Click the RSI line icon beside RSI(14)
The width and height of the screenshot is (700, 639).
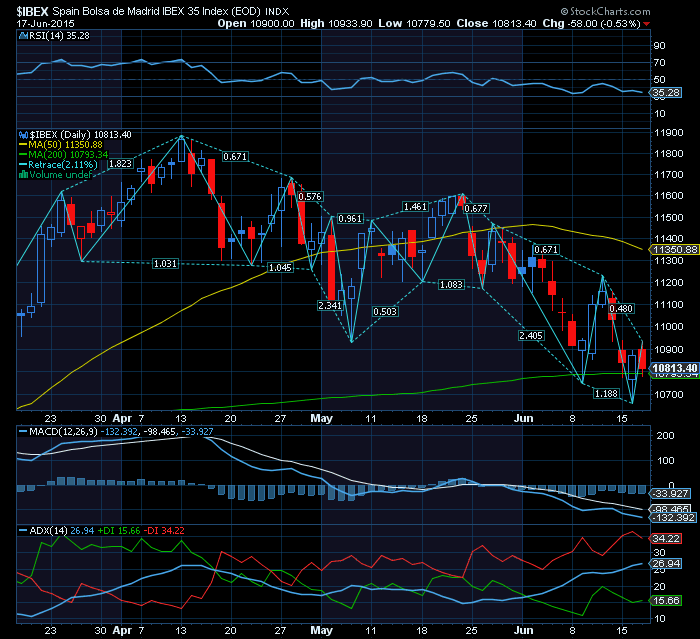23,36
